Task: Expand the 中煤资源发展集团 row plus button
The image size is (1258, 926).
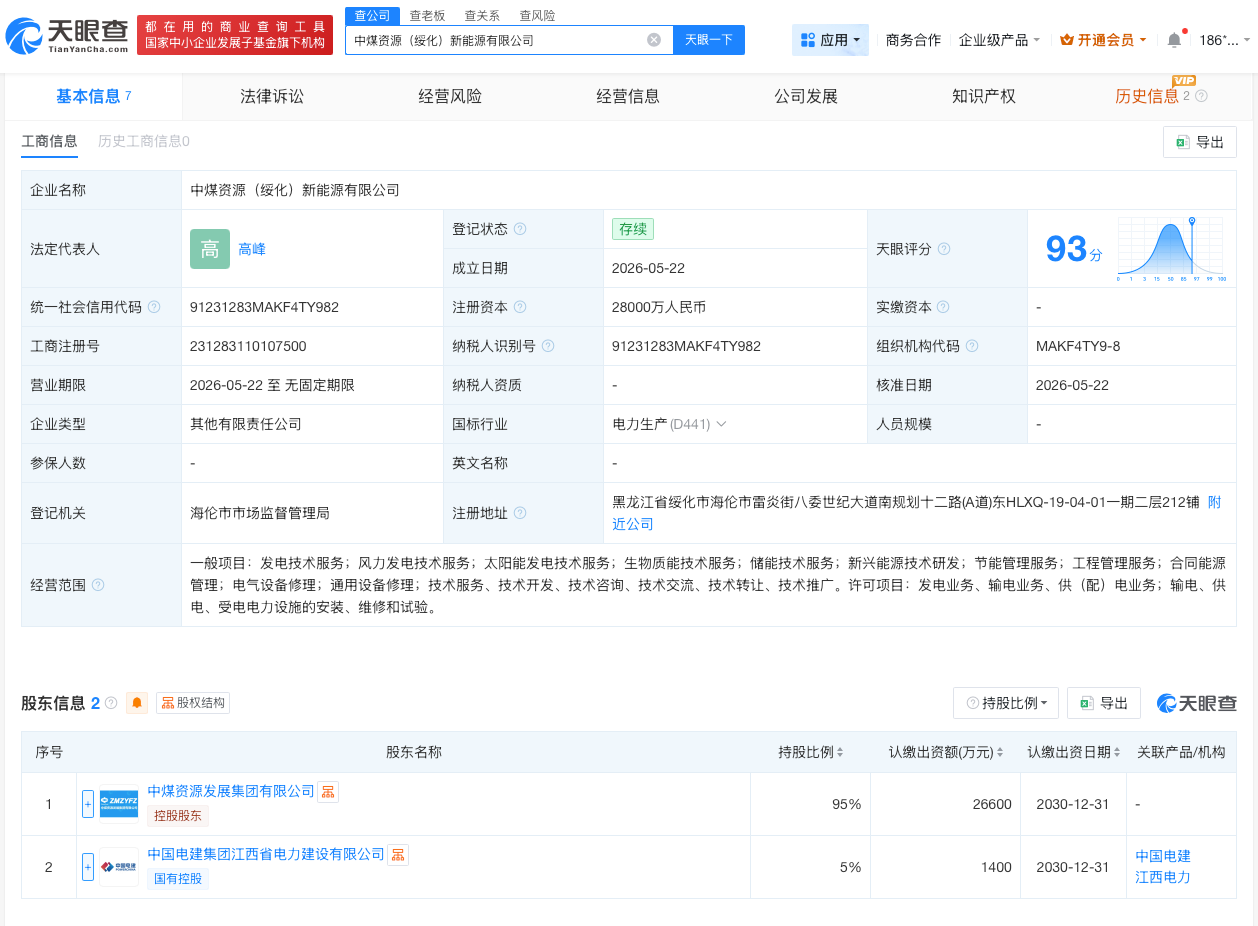Action: click(88, 803)
